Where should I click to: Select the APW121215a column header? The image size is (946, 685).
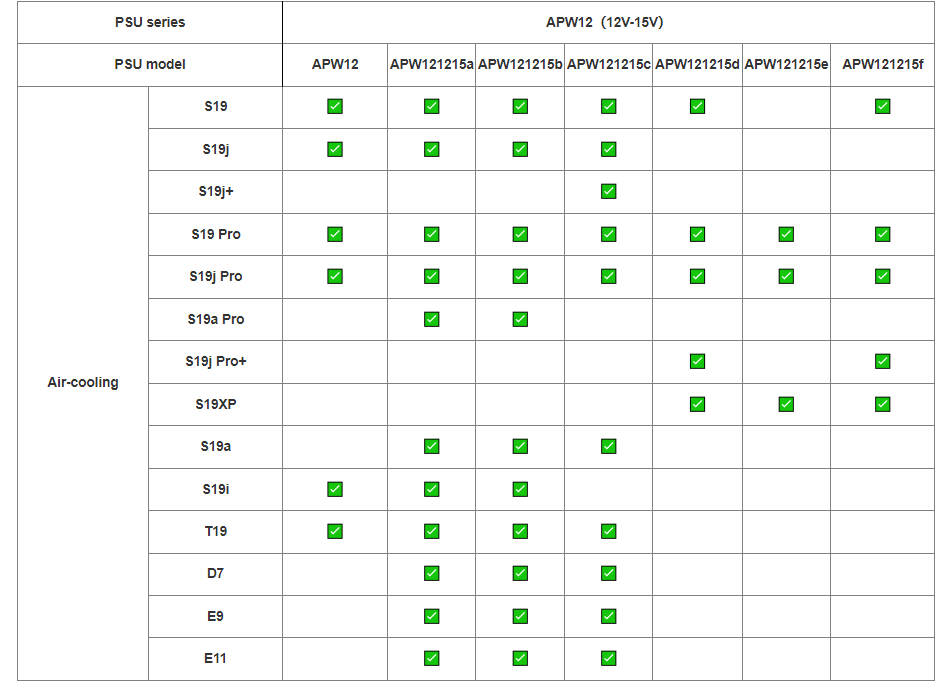point(431,65)
